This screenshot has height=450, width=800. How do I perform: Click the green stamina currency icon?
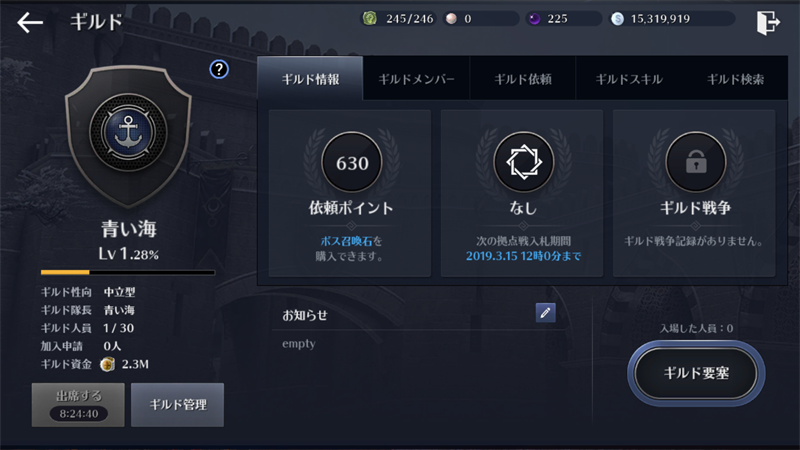point(369,19)
